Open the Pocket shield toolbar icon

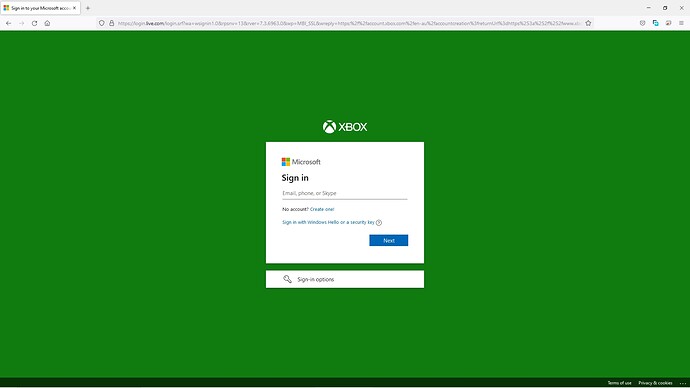tap(642, 23)
